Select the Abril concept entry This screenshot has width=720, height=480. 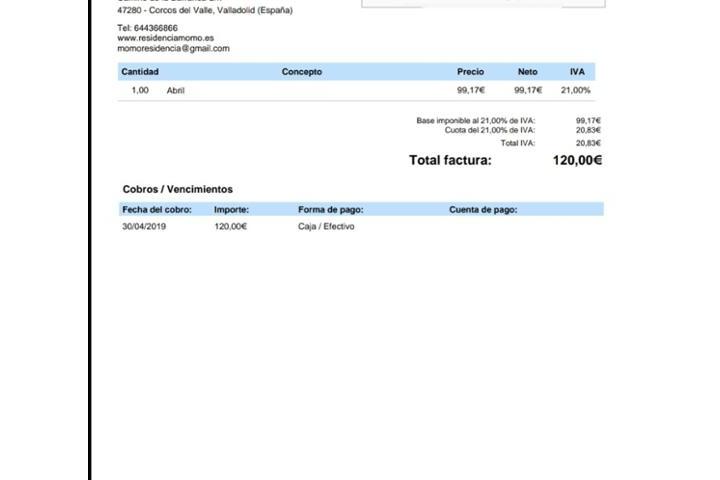click(x=176, y=91)
